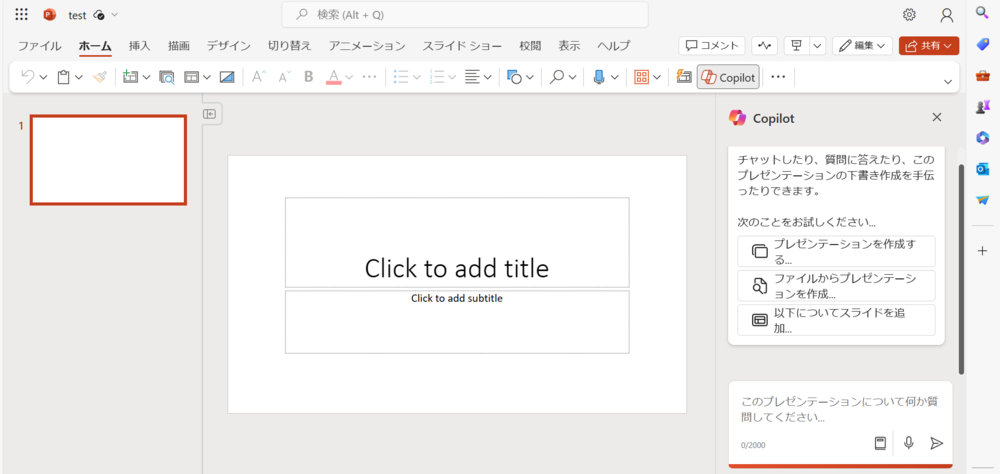The width and height of the screenshot is (1000, 474).
Task: Open the Designer lightning slide icon
Action: (x=684, y=77)
